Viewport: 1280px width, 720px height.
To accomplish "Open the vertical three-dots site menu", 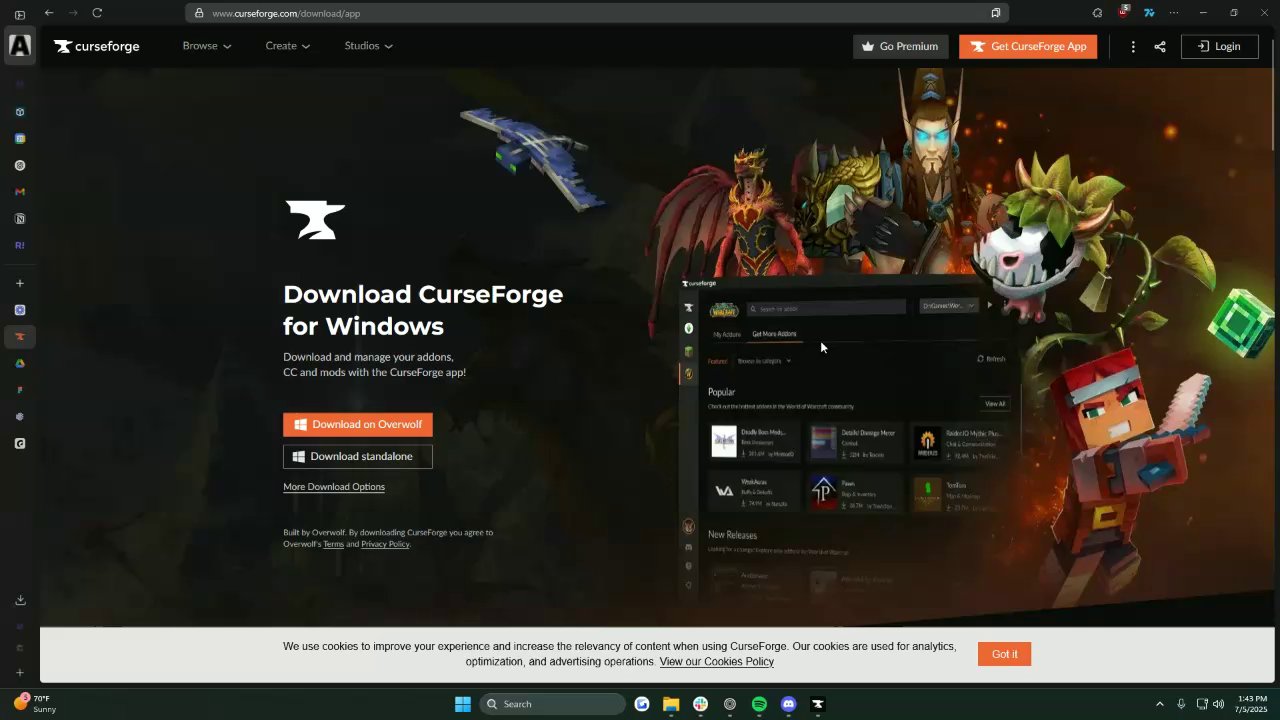I will click(x=1133, y=47).
